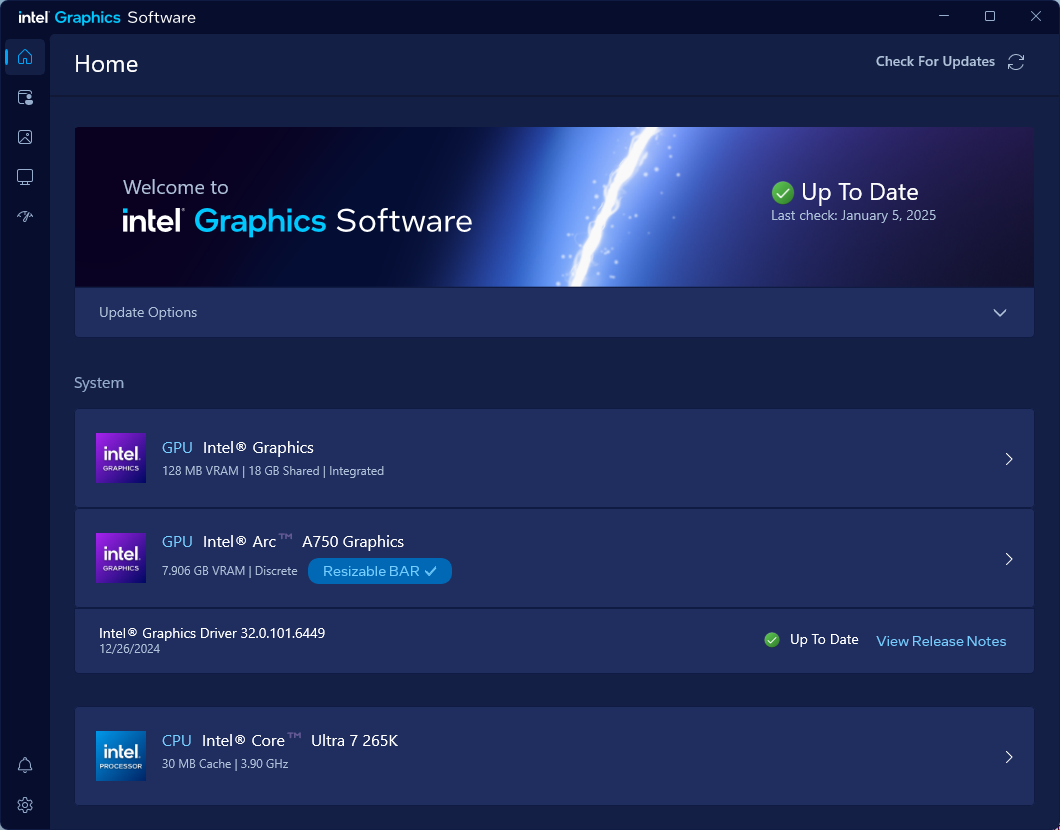This screenshot has height=830, width=1060.
Task: Close the Intel Graphics Software window
Action: [1036, 16]
